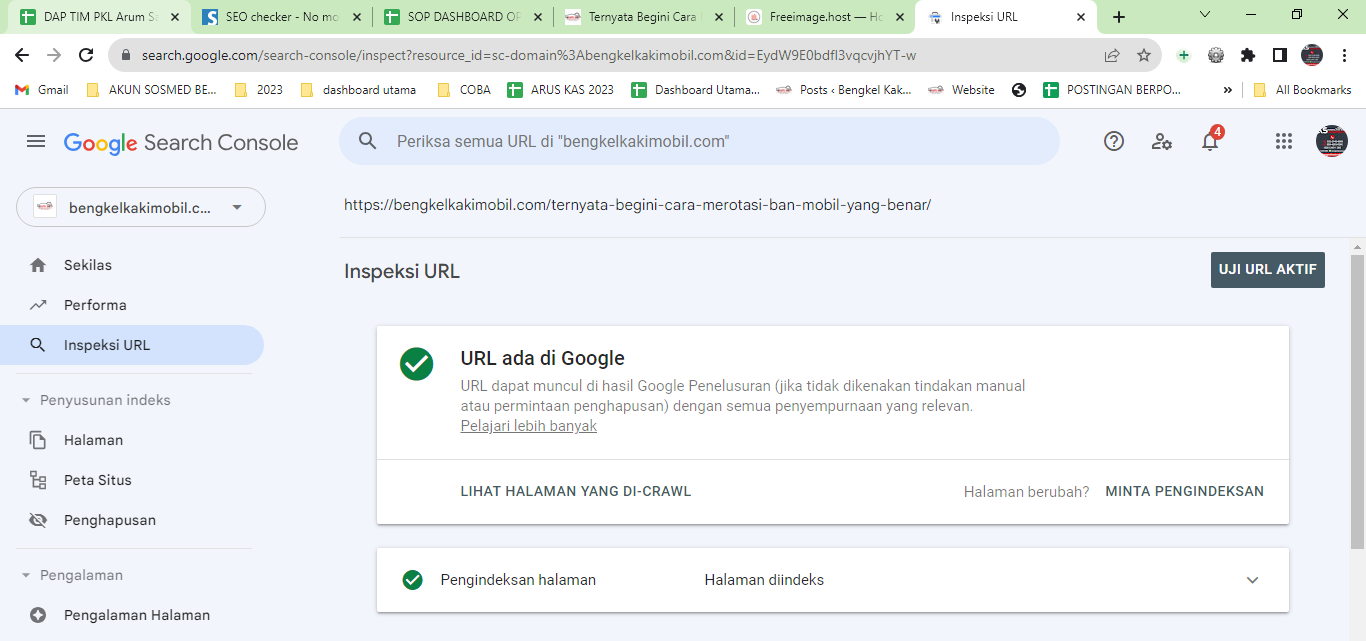Image resolution: width=1366 pixels, height=641 pixels.
Task: Open All Bookmarks folder
Action: click(x=1302, y=90)
